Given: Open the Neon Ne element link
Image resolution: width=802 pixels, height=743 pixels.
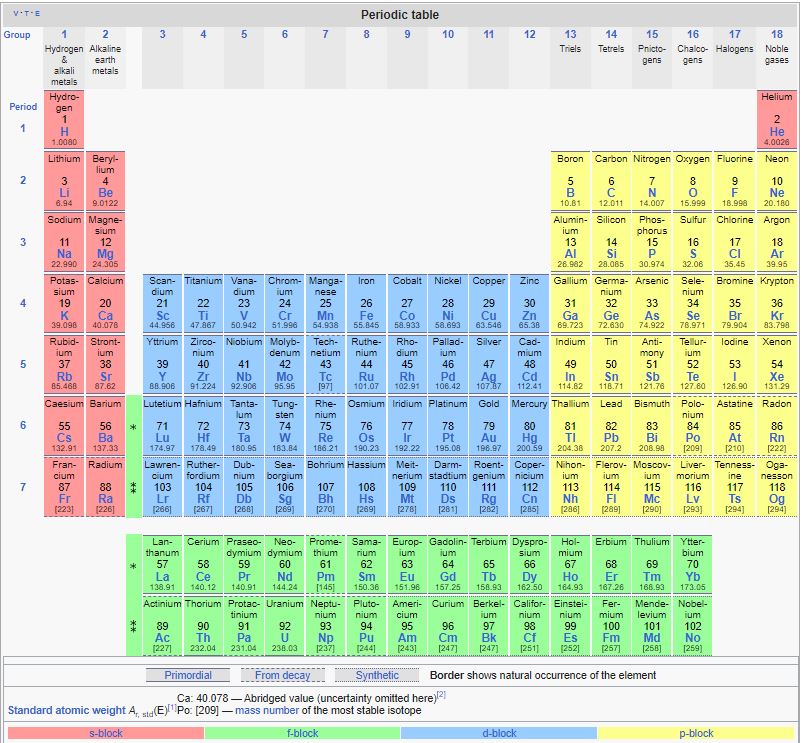Looking at the screenshot, I should point(776,193).
